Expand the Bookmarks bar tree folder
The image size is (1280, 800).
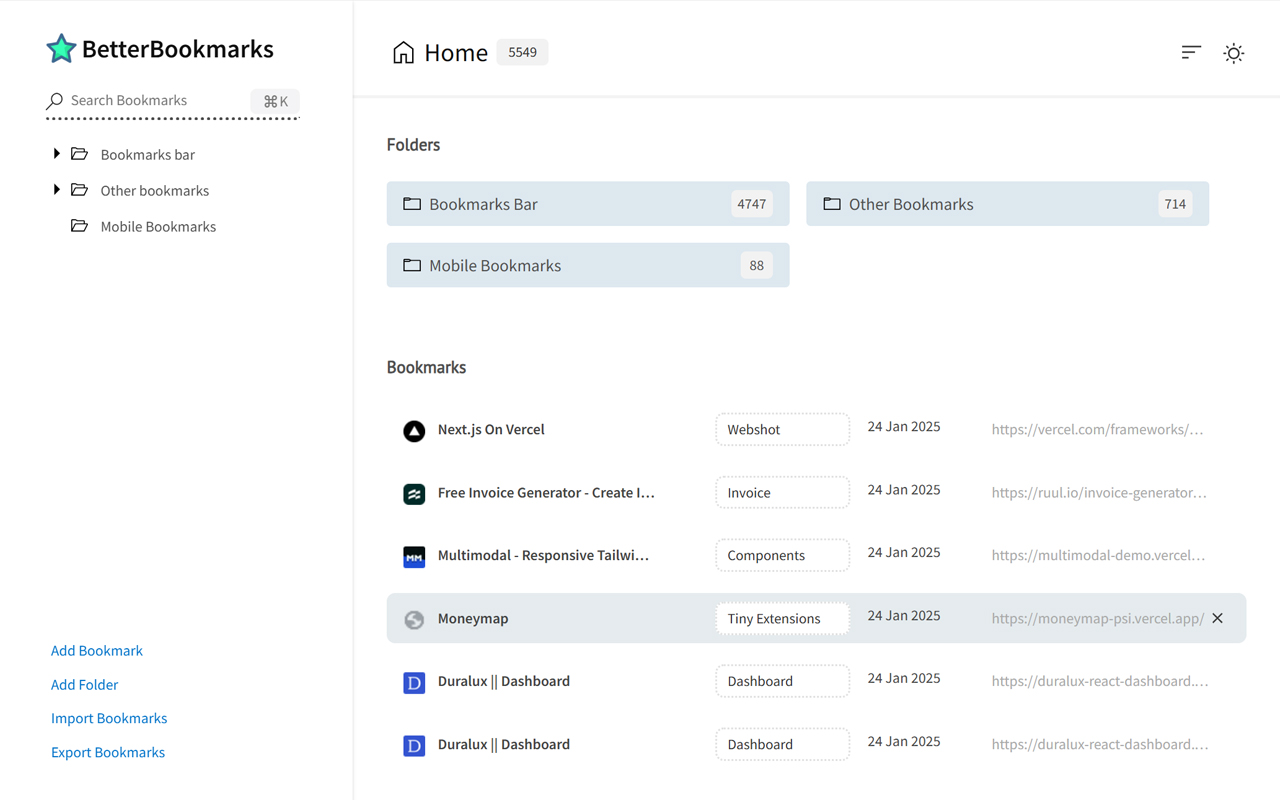56,154
